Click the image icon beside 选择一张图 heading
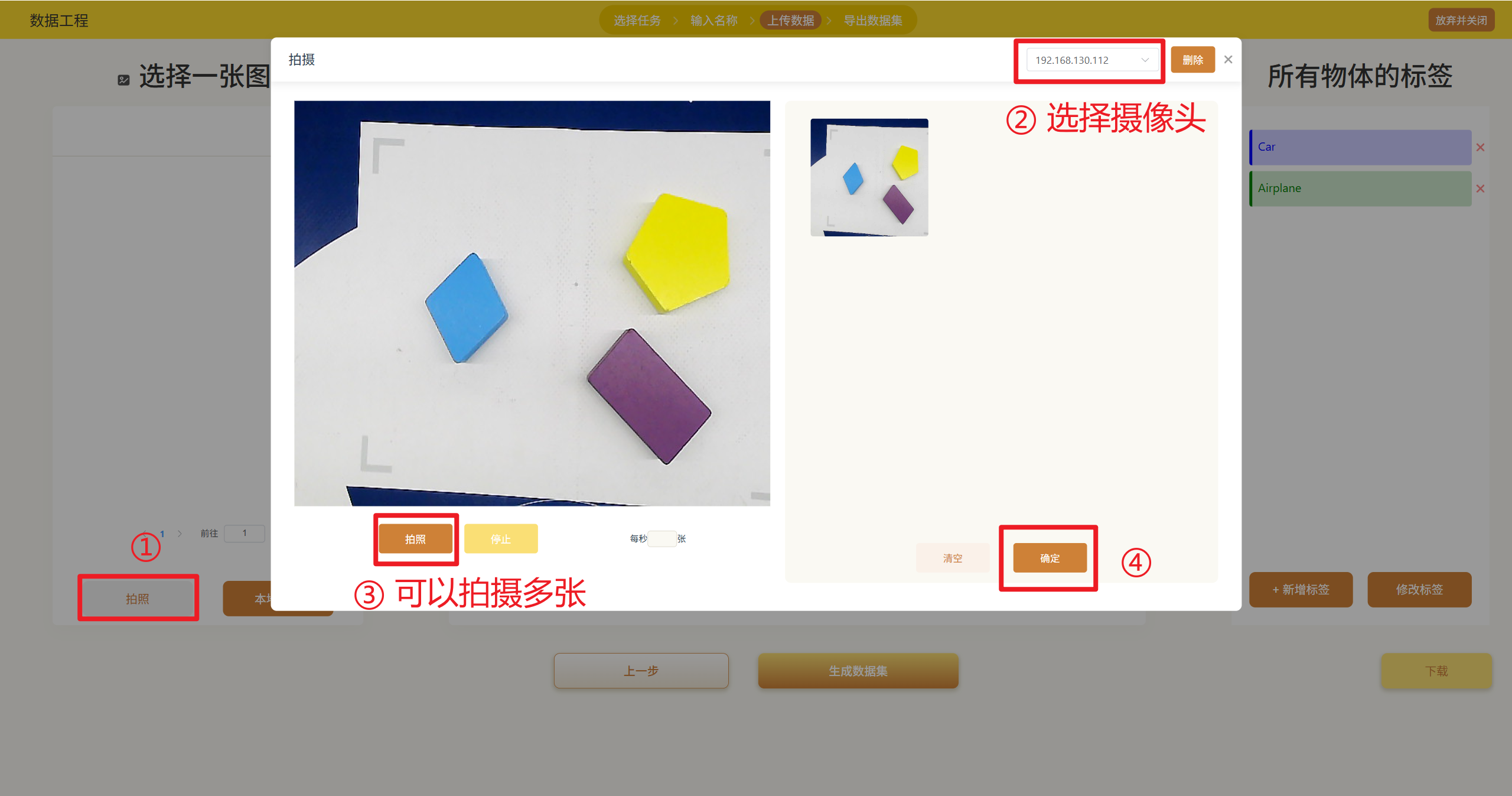The width and height of the screenshot is (1512, 796). [x=123, y=80]
